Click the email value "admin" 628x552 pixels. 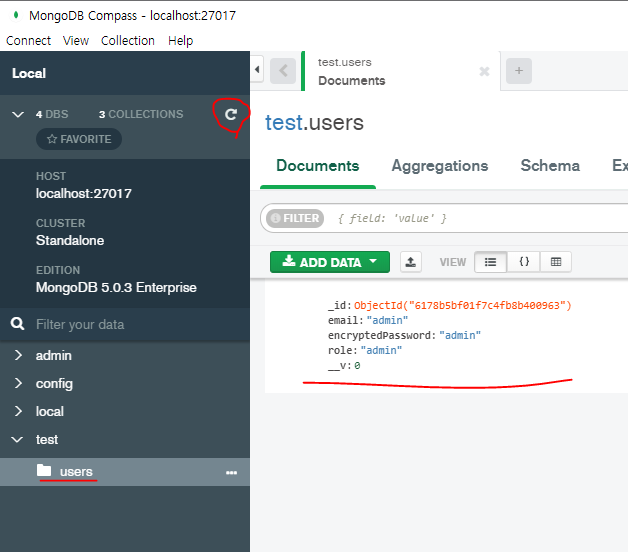[387, 320]
